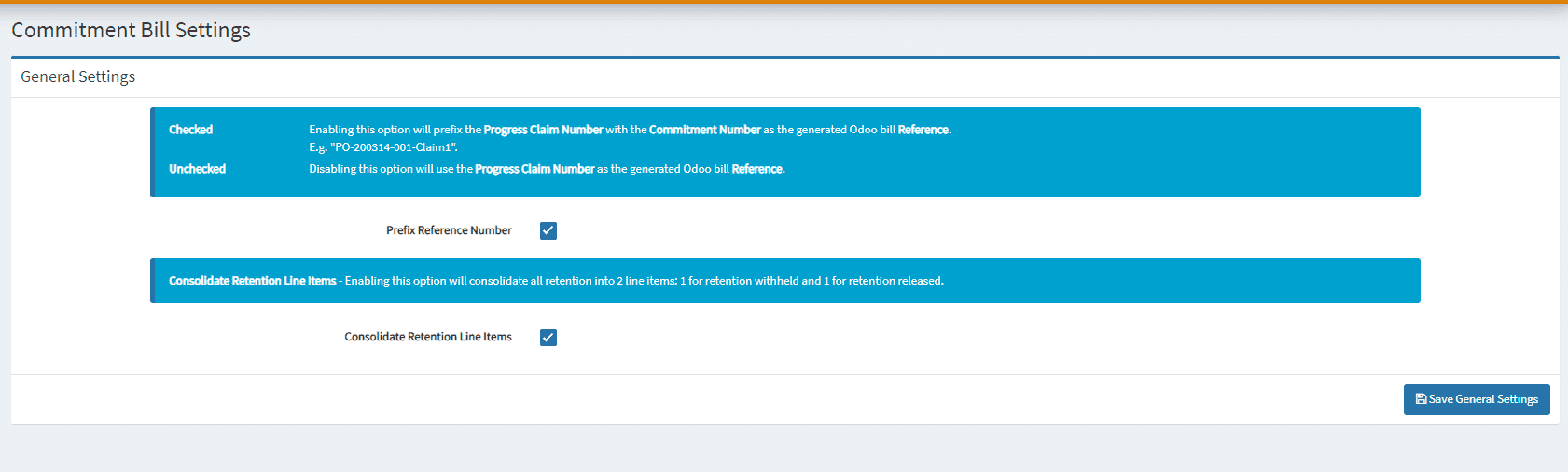This screenshot has height=472, width=1568.
Task: Click the Prefix Reference Number field label
Action: tap(449, 230)
